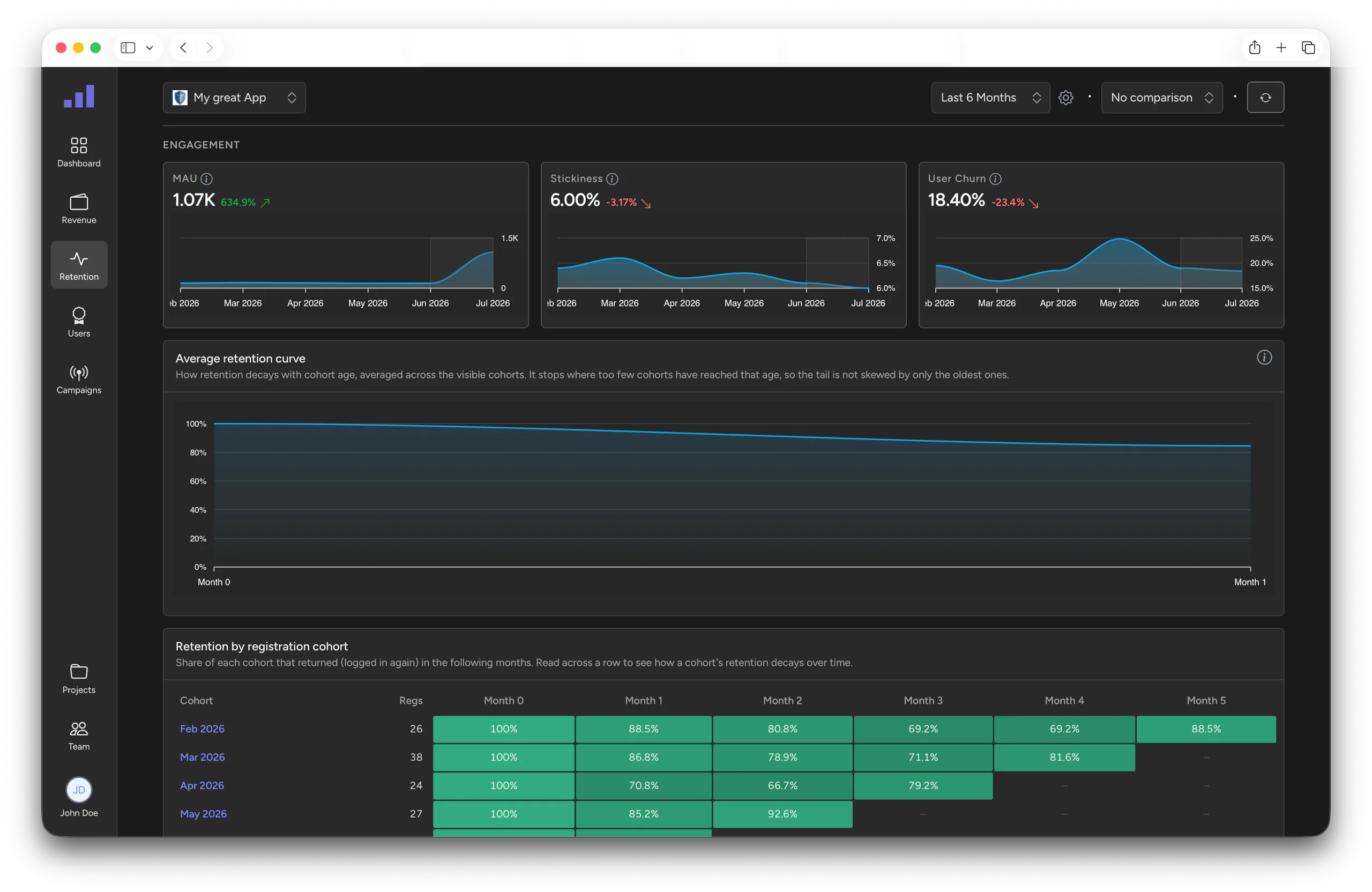Select May 2026 Month 1 cell 85.2%
The height and width of the screenshot is (892, 1372).
coord(643,814)
